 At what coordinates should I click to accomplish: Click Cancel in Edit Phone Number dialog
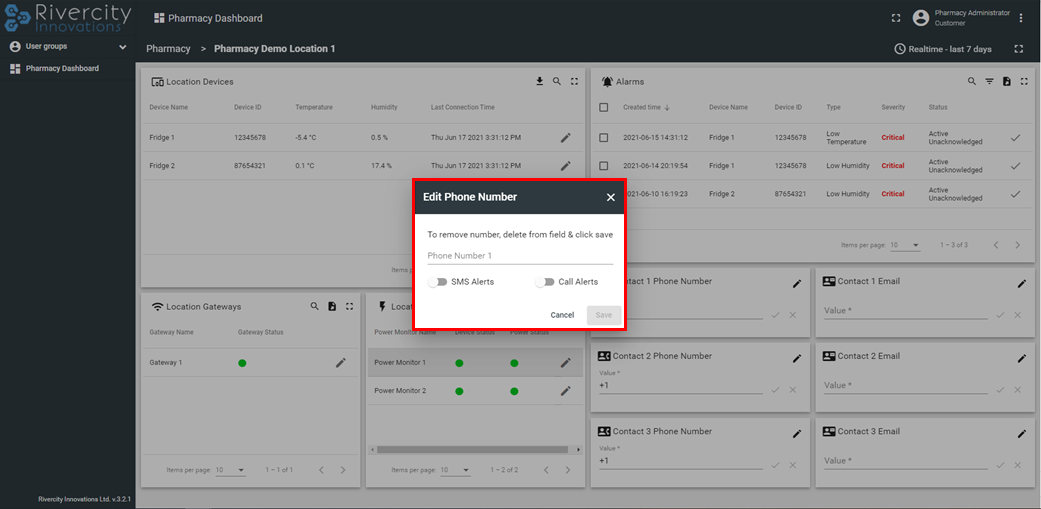coord(562,315)
